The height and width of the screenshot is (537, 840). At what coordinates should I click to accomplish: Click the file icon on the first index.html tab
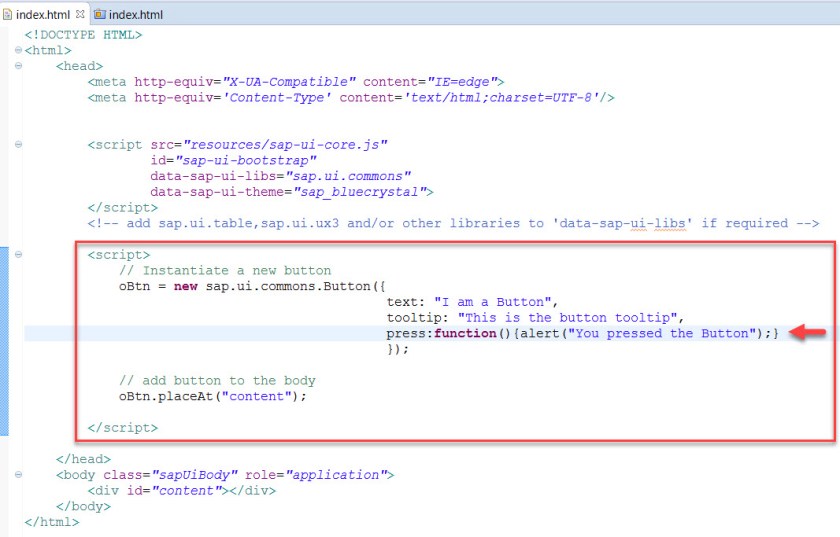coord(8,14)
